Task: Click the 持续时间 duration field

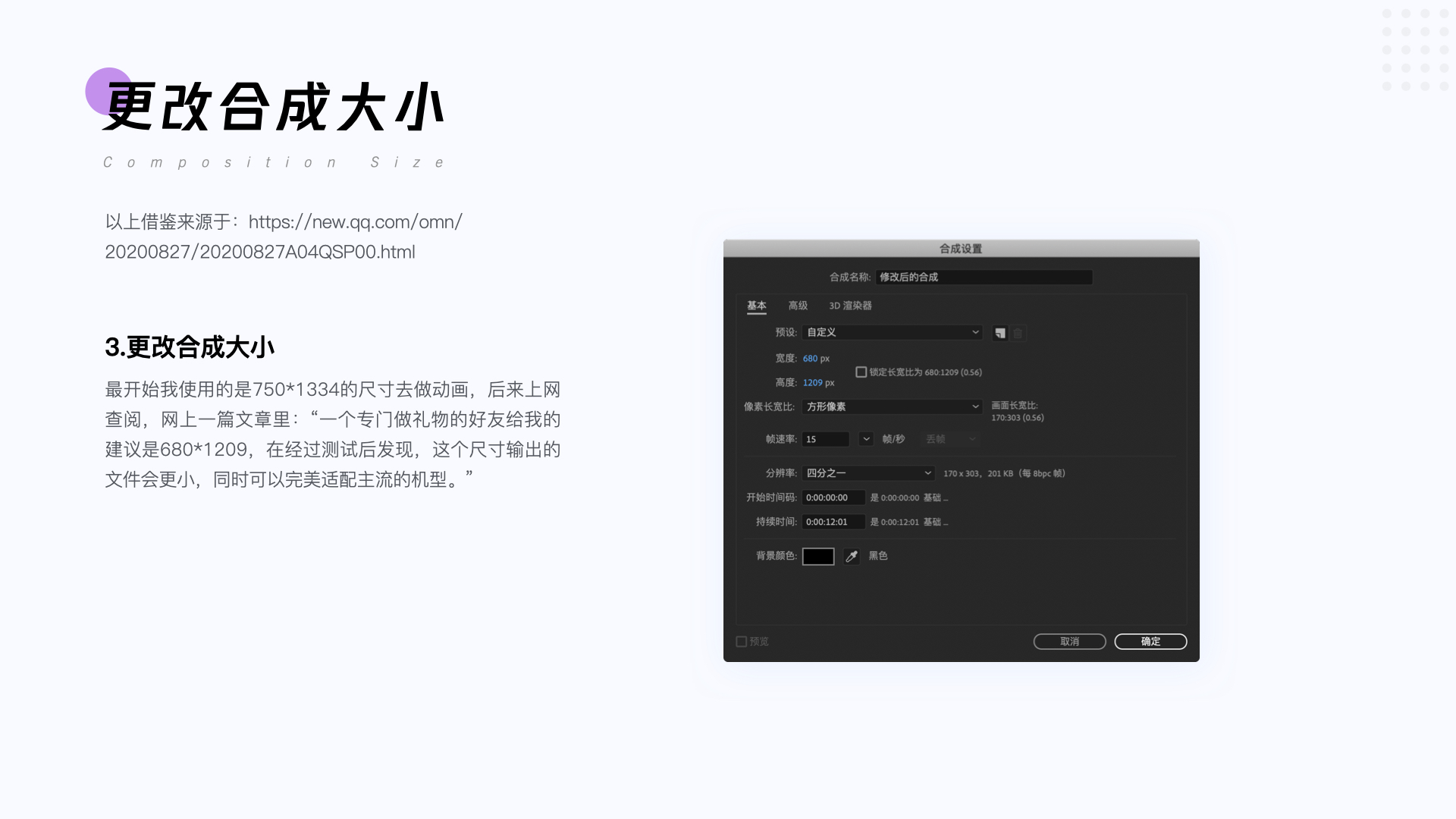Action: [833, 522]
